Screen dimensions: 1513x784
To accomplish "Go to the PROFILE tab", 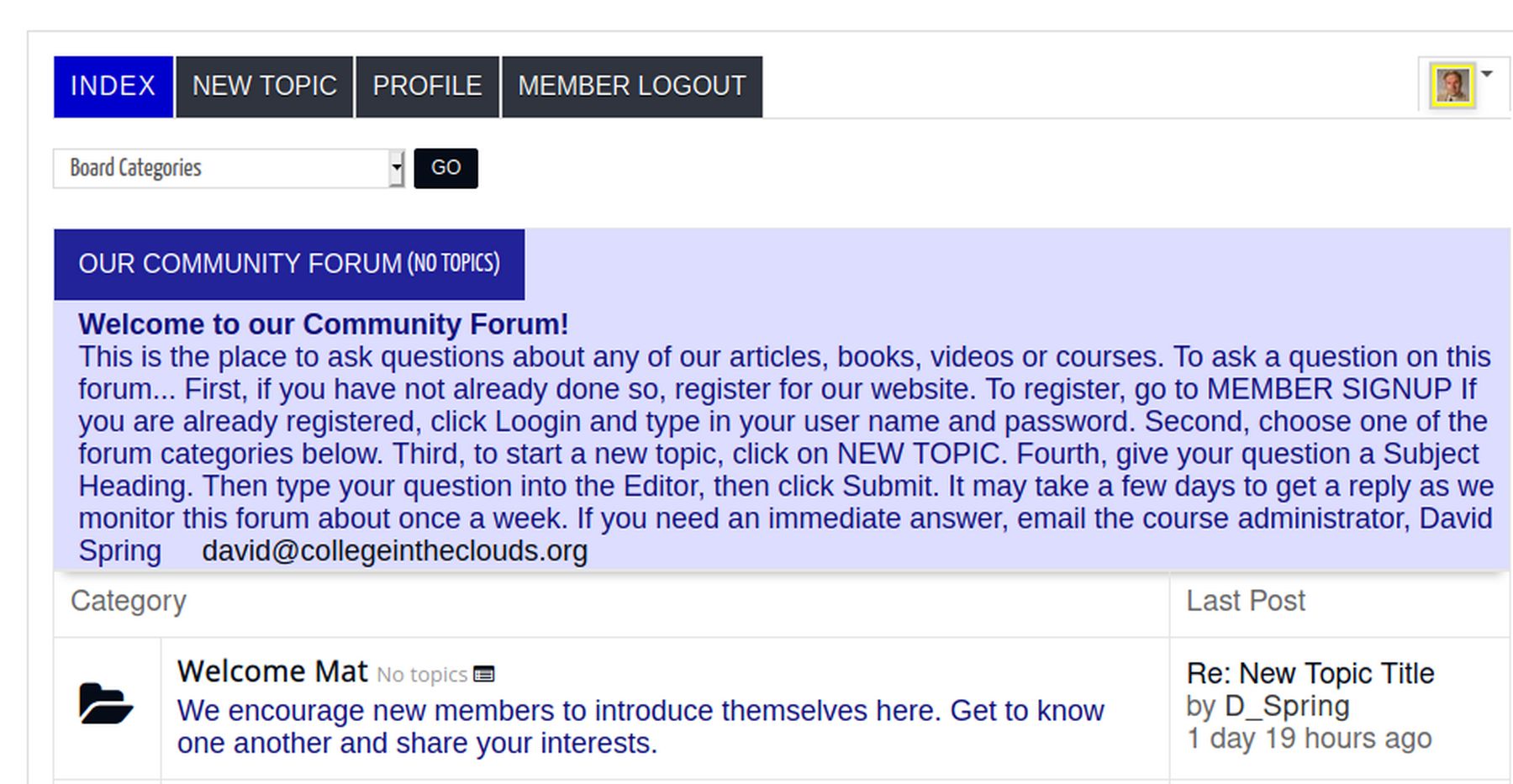I will click(x=427, y=87).
